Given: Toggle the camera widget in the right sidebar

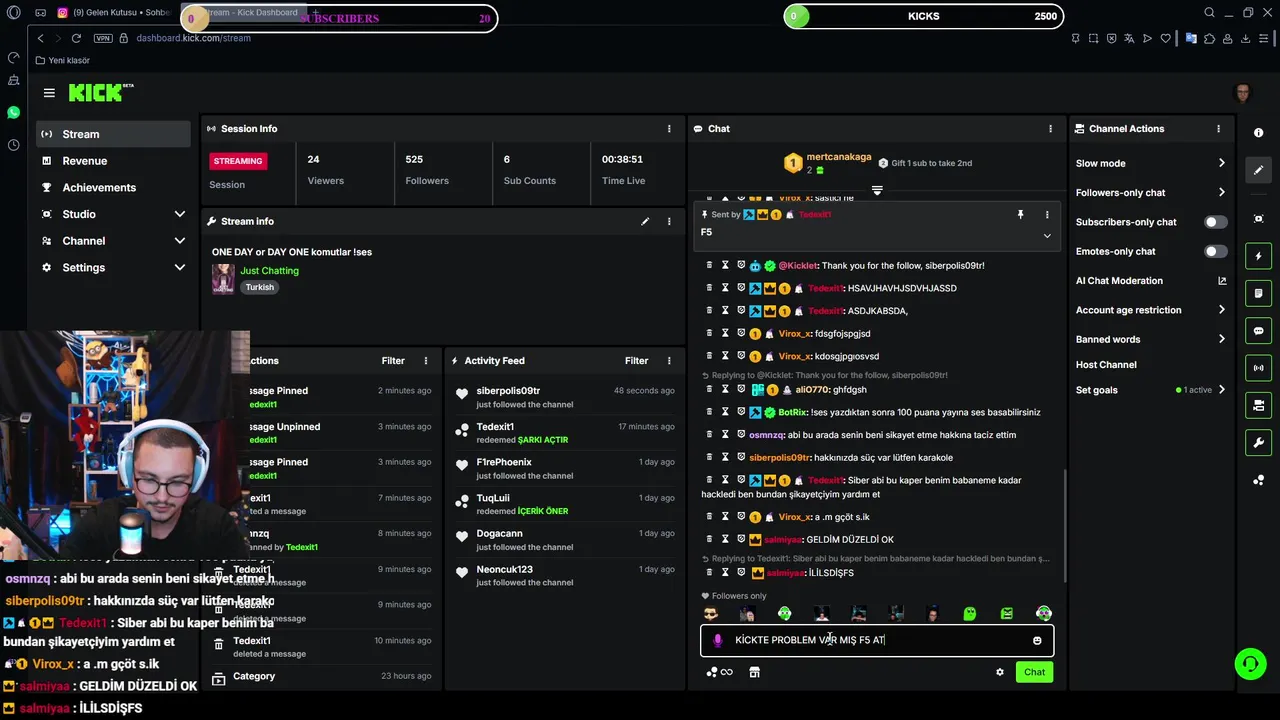Looking at the screenshot, I should point(1258,405).
